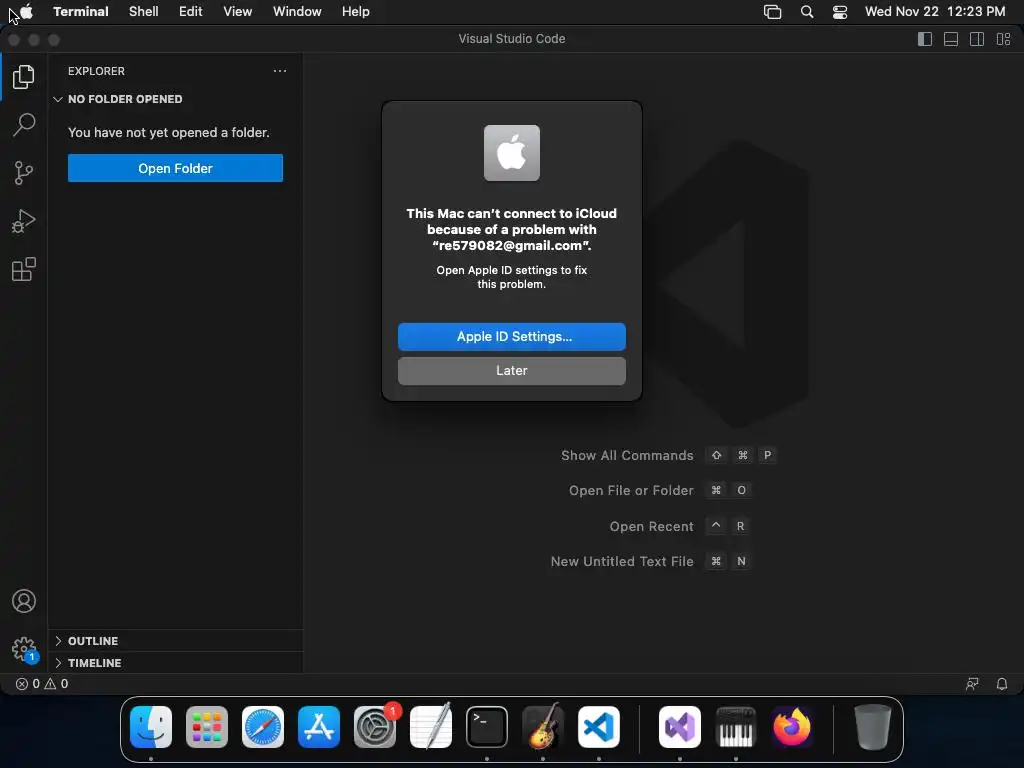Open System Settings from the Dock
Image resolution: width=1024 pixels, height=768 pixels.
[375, 727]
